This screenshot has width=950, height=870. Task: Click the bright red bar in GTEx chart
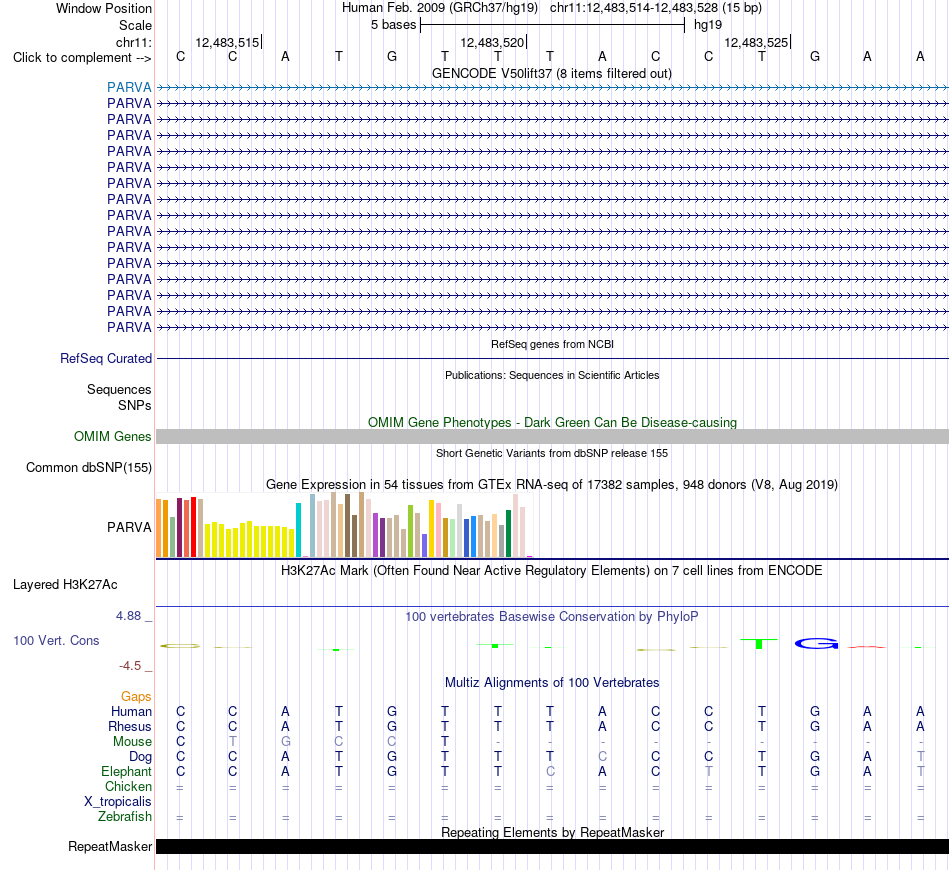[x=193, y=527]
